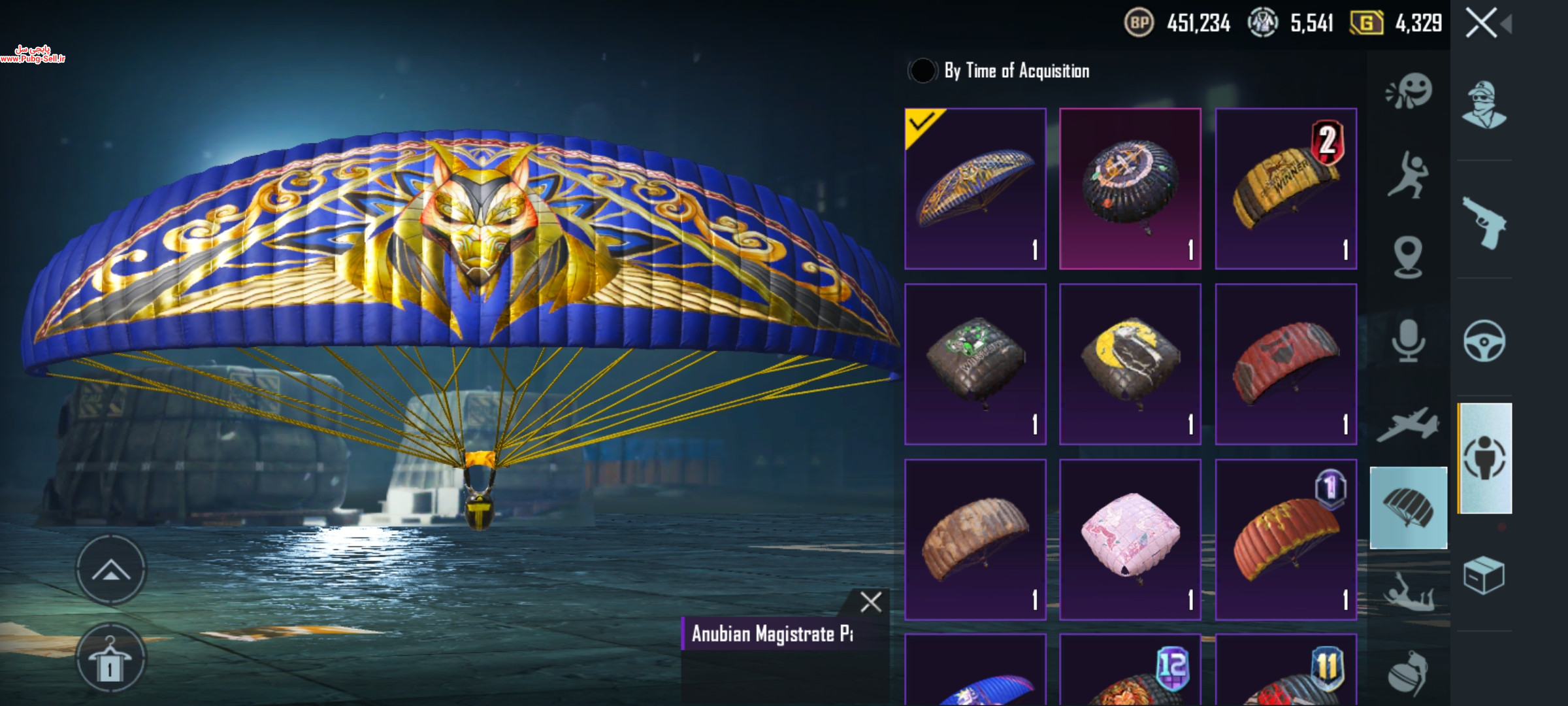1568x706 pixels.
Task: Open the airplane finish category icon
Action: [1408, 424]
